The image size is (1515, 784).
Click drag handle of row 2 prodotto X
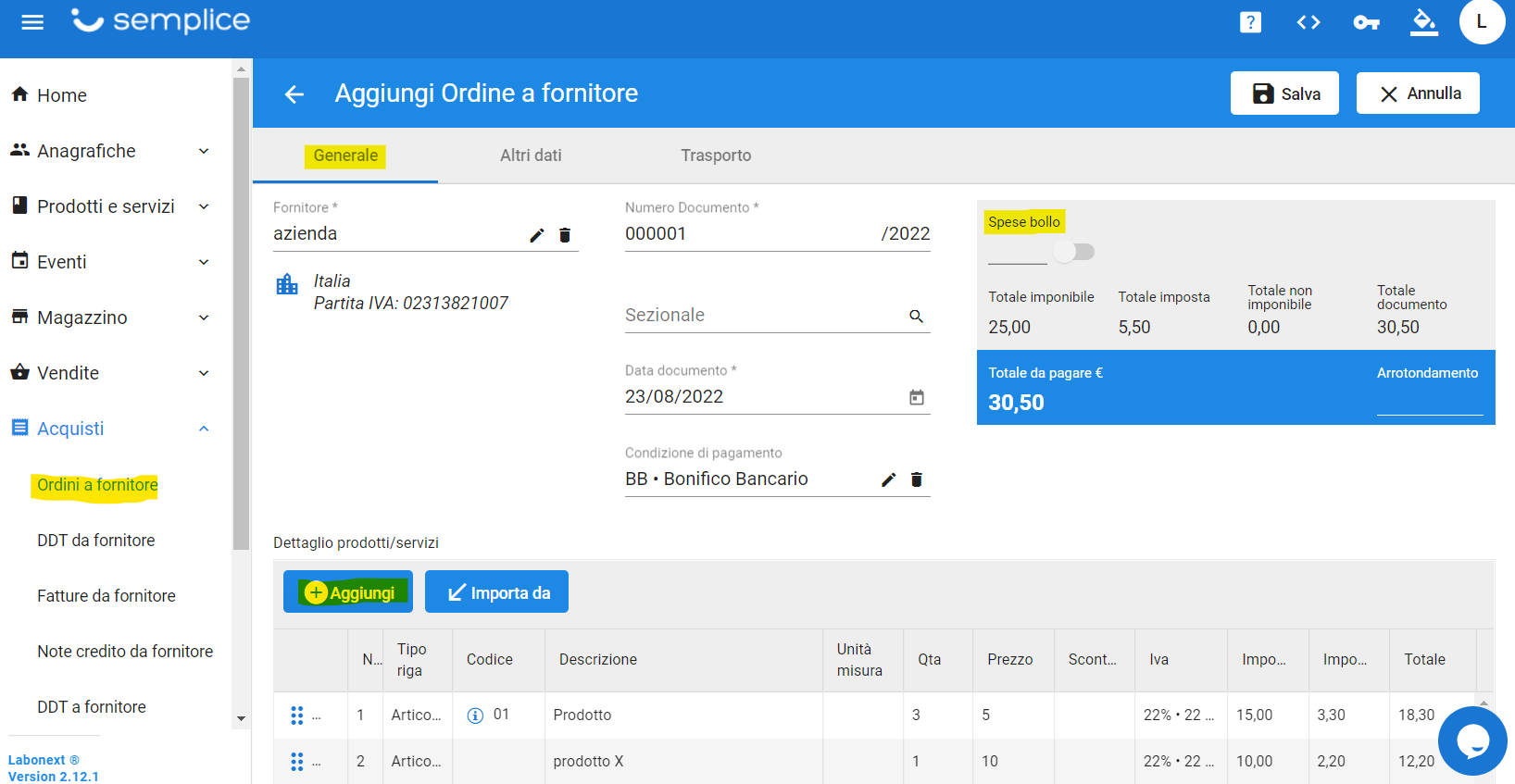297,762
